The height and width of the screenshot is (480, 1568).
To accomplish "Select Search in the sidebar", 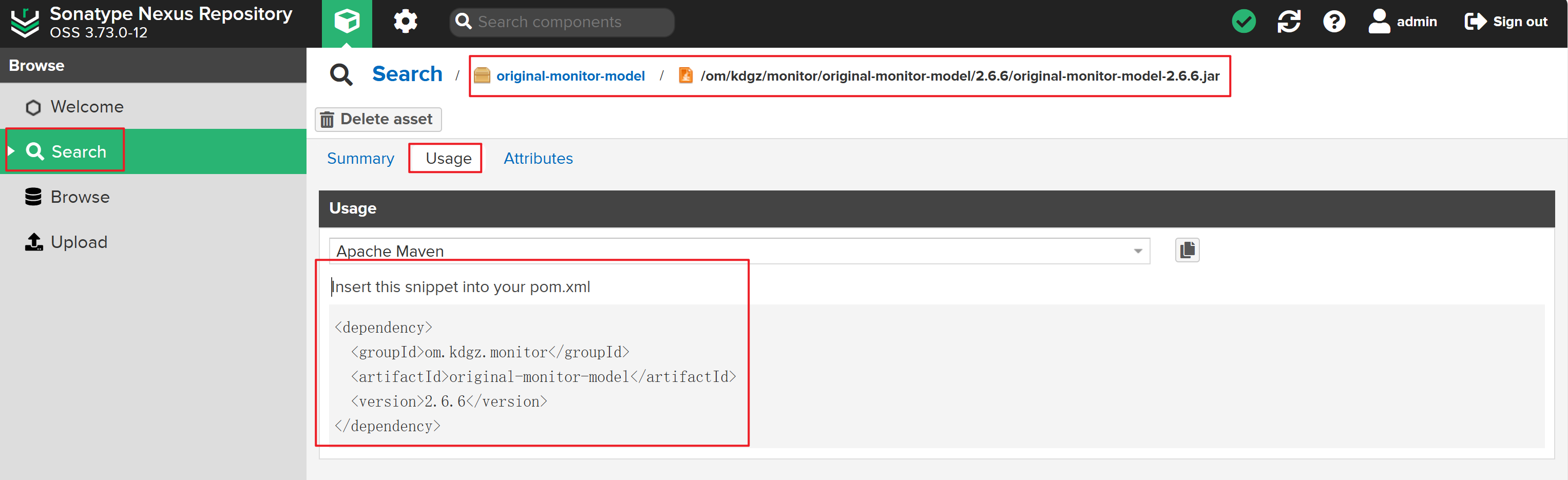I will [x=154, y=151].
